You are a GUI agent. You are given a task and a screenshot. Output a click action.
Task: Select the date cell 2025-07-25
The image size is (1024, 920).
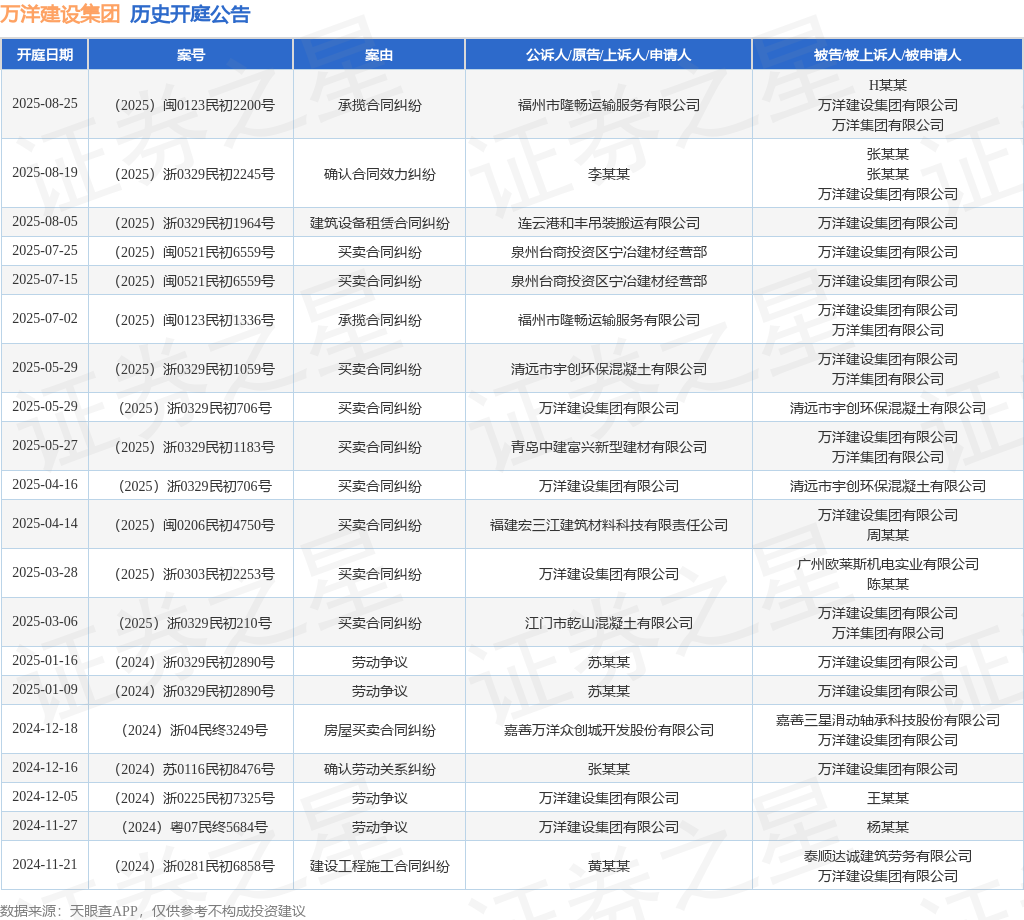[x=45, y=250]
